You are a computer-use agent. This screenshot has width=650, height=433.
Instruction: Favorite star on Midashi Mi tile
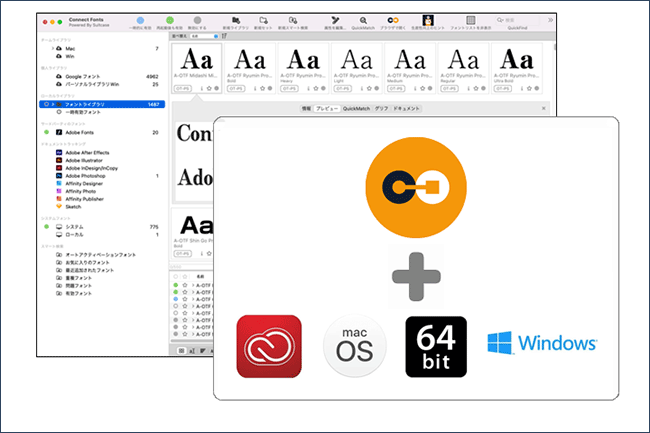click(209, 88)
